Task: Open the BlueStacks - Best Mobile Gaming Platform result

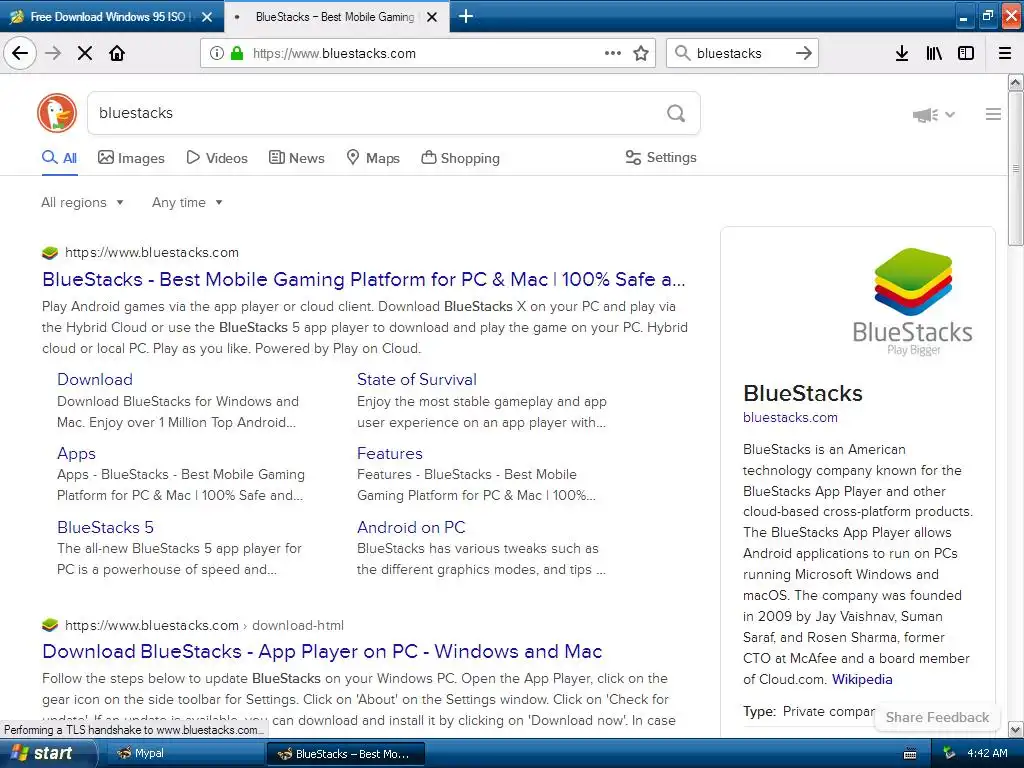Action: click(x=364, y=280)
